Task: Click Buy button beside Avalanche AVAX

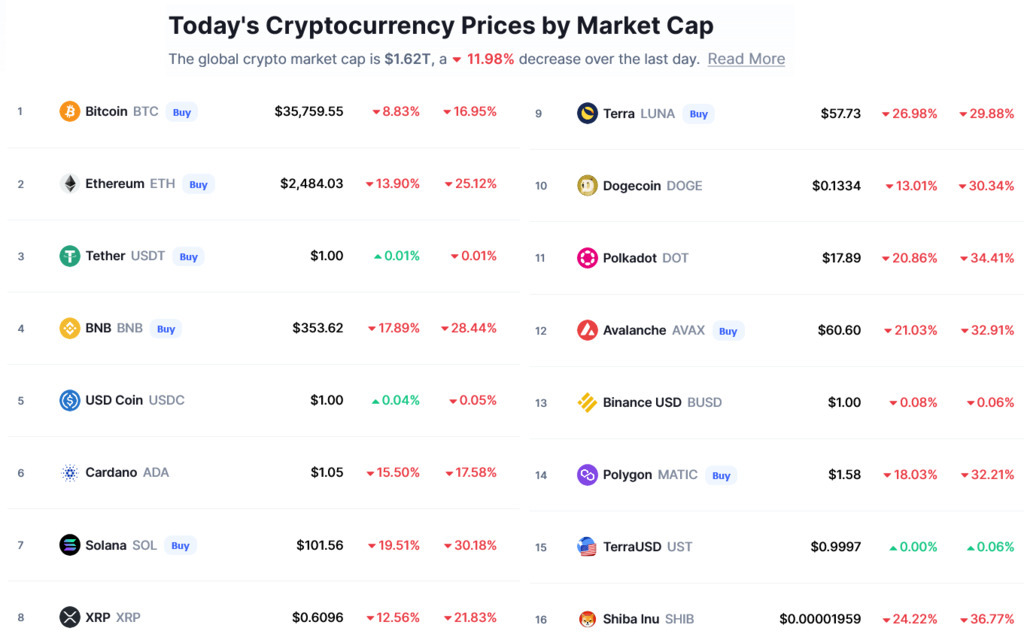Action: 728,331
